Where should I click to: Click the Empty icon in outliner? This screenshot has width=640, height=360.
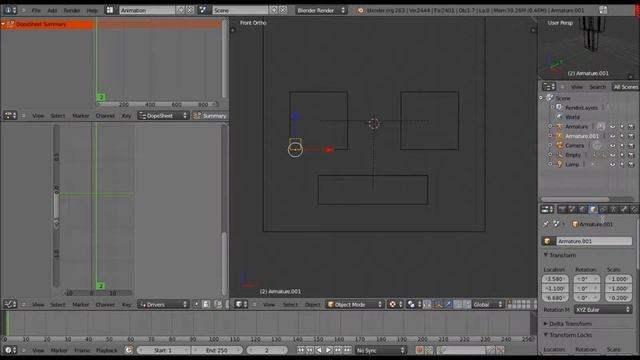[560, 155]
